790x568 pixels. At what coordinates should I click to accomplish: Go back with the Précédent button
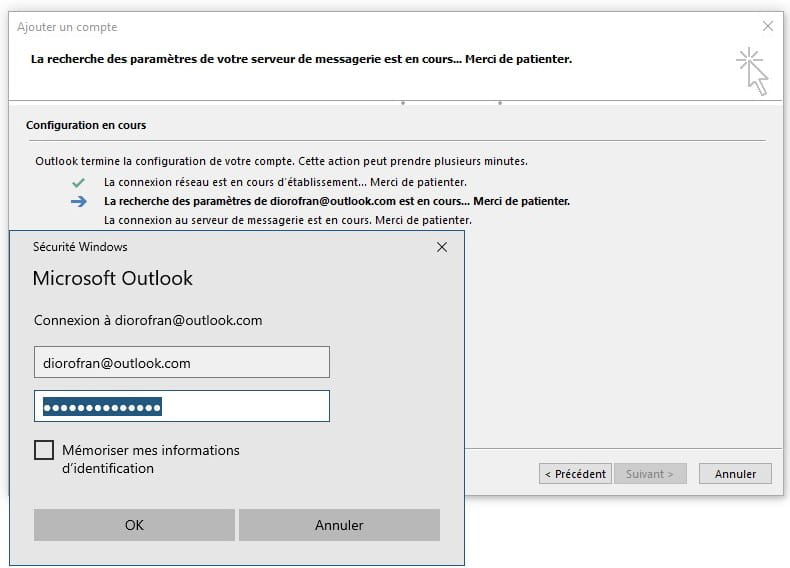point(575,474)
